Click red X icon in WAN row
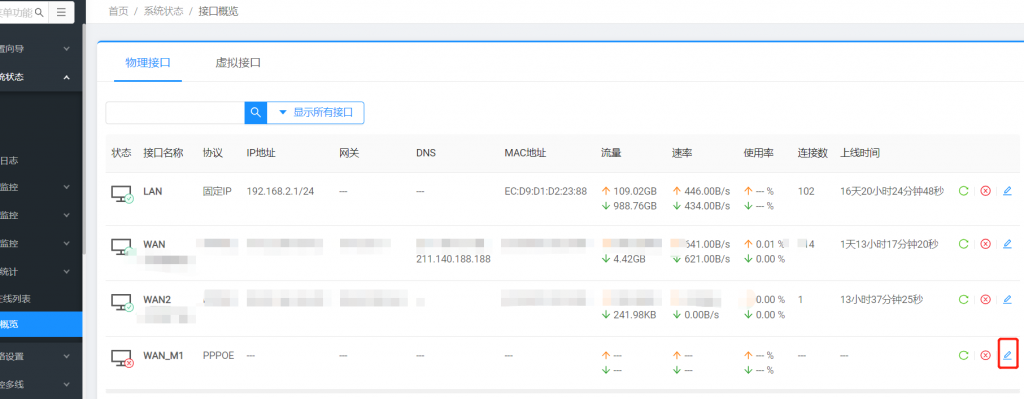 [985, 244]
